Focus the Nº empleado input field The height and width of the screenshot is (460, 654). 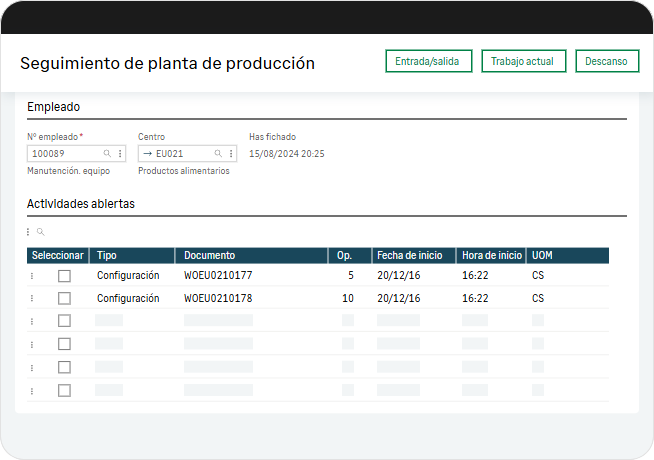tap(65, 154)
